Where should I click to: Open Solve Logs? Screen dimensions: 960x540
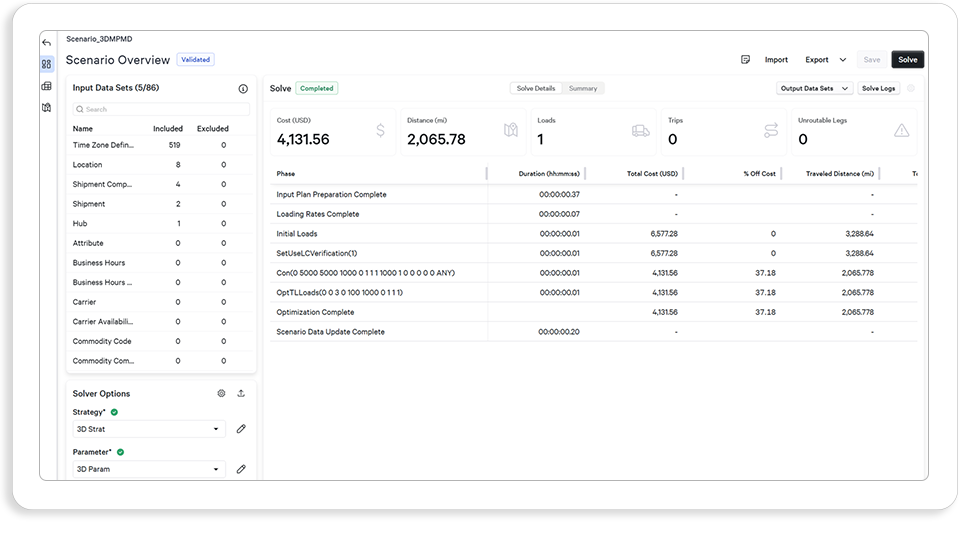pyautogui.click(x=879, y=88)
